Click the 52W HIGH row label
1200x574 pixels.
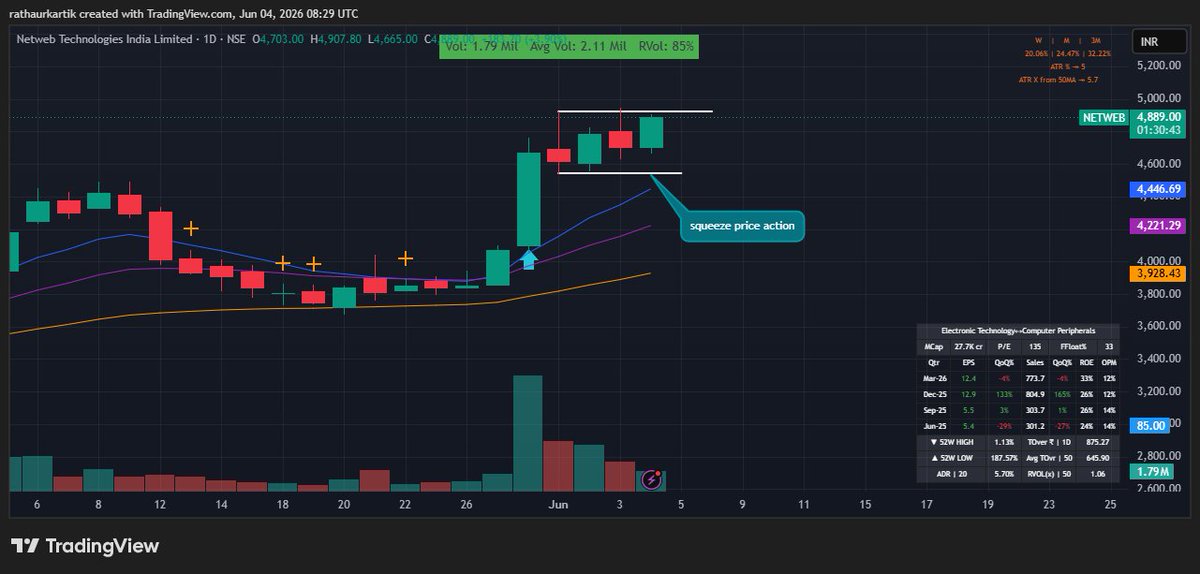tap(952, 442)
